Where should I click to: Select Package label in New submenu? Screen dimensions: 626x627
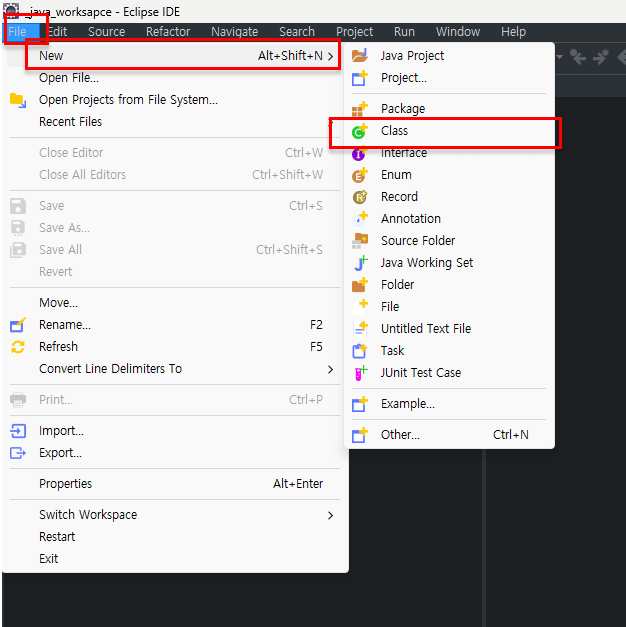pyautogui.click(x=403, y=109)
